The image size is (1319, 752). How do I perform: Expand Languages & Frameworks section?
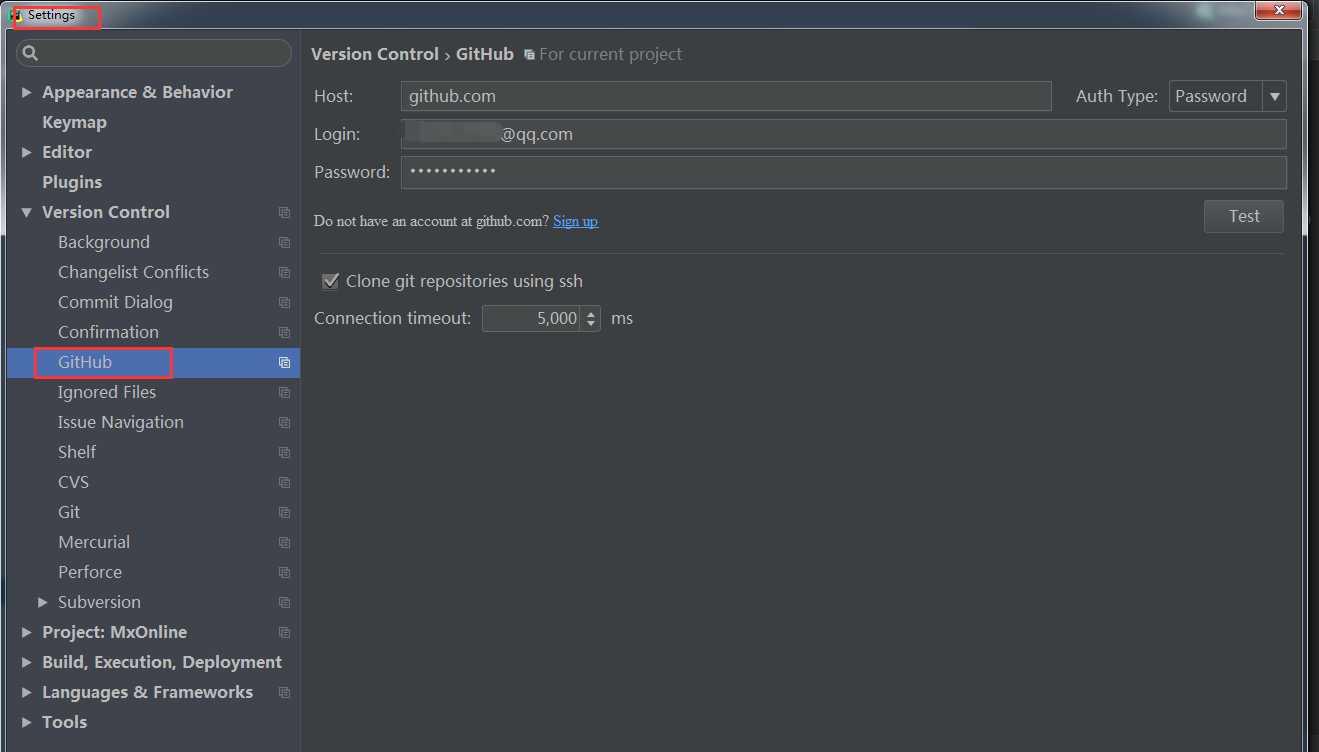[27, 692]
